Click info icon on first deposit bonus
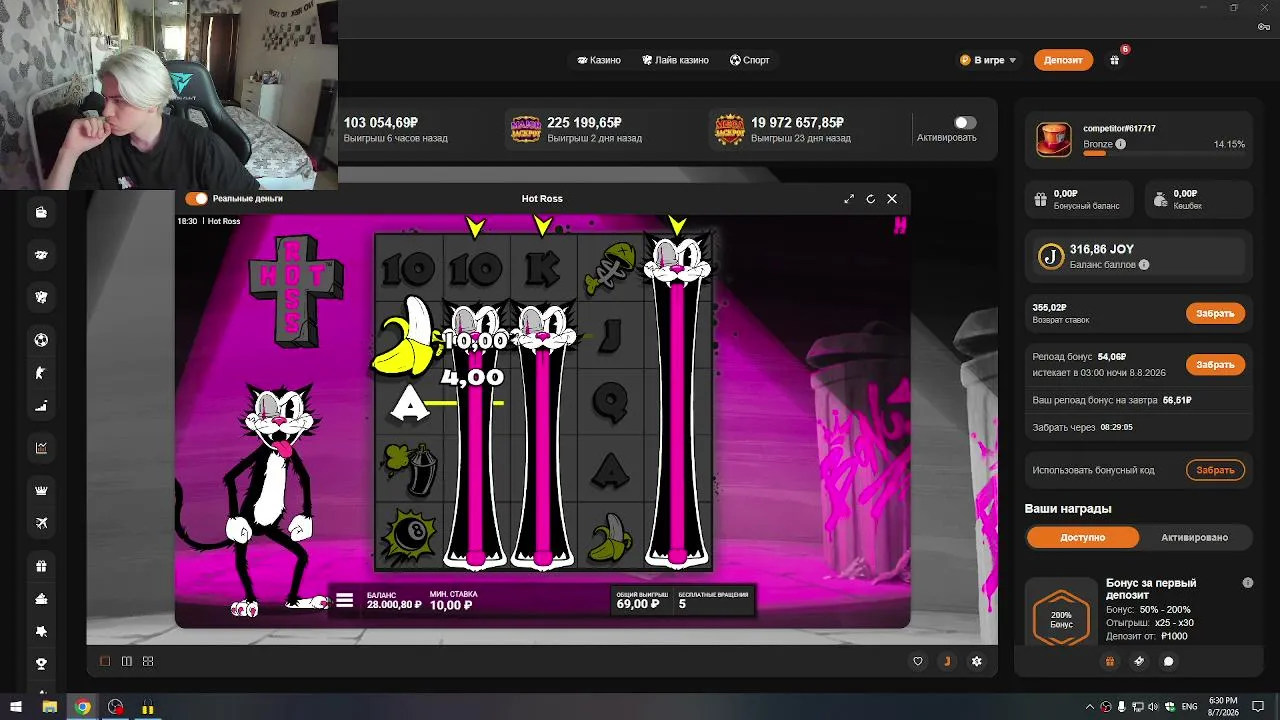This screenshot has width=1280, height=720. [1248, 582]
